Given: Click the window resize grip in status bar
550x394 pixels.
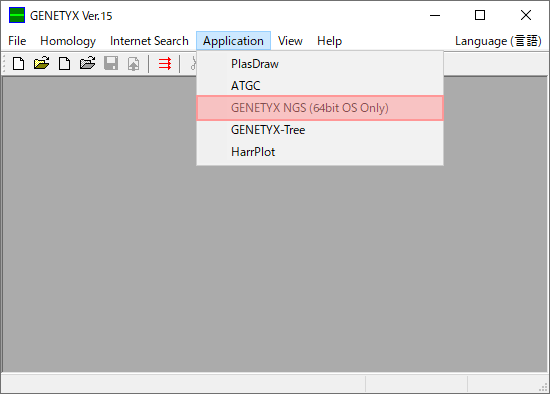Looking at the screenshot, I should tap(543, 387).
